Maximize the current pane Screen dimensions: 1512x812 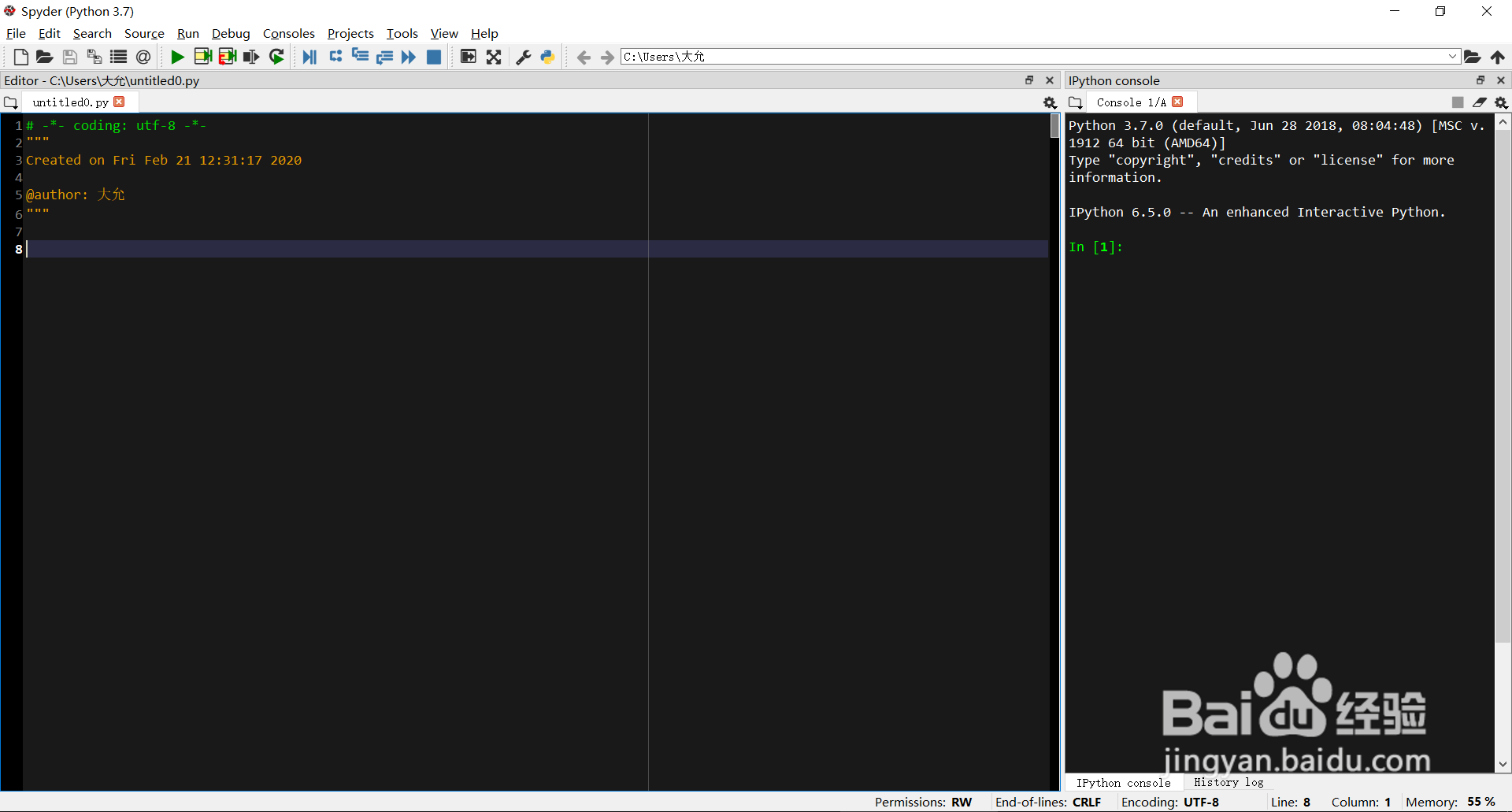tap(468, 57)
